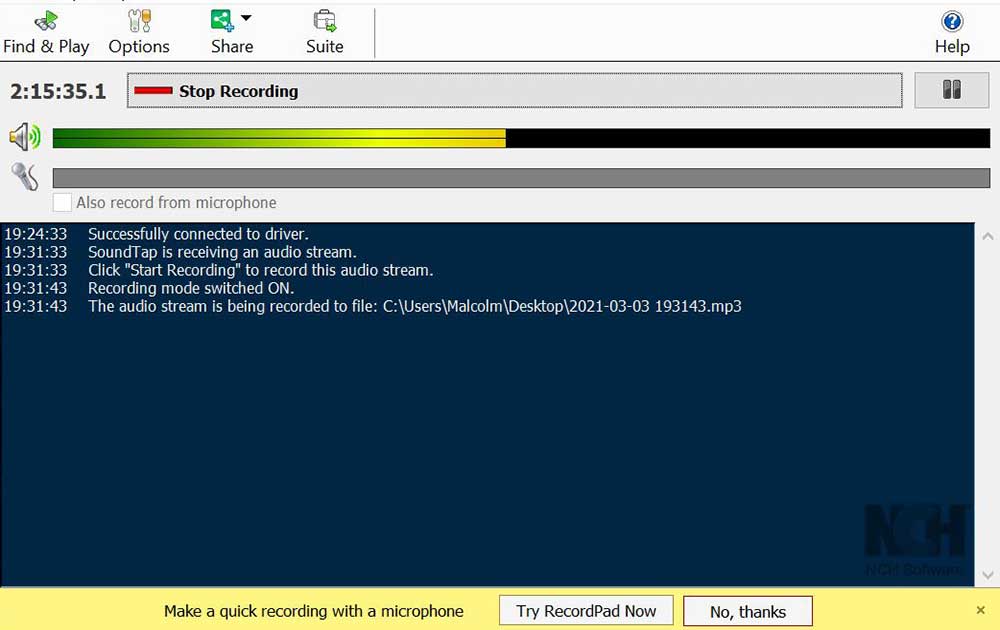
Task: Open the Help icon
Action: click(x=952, y=32)
